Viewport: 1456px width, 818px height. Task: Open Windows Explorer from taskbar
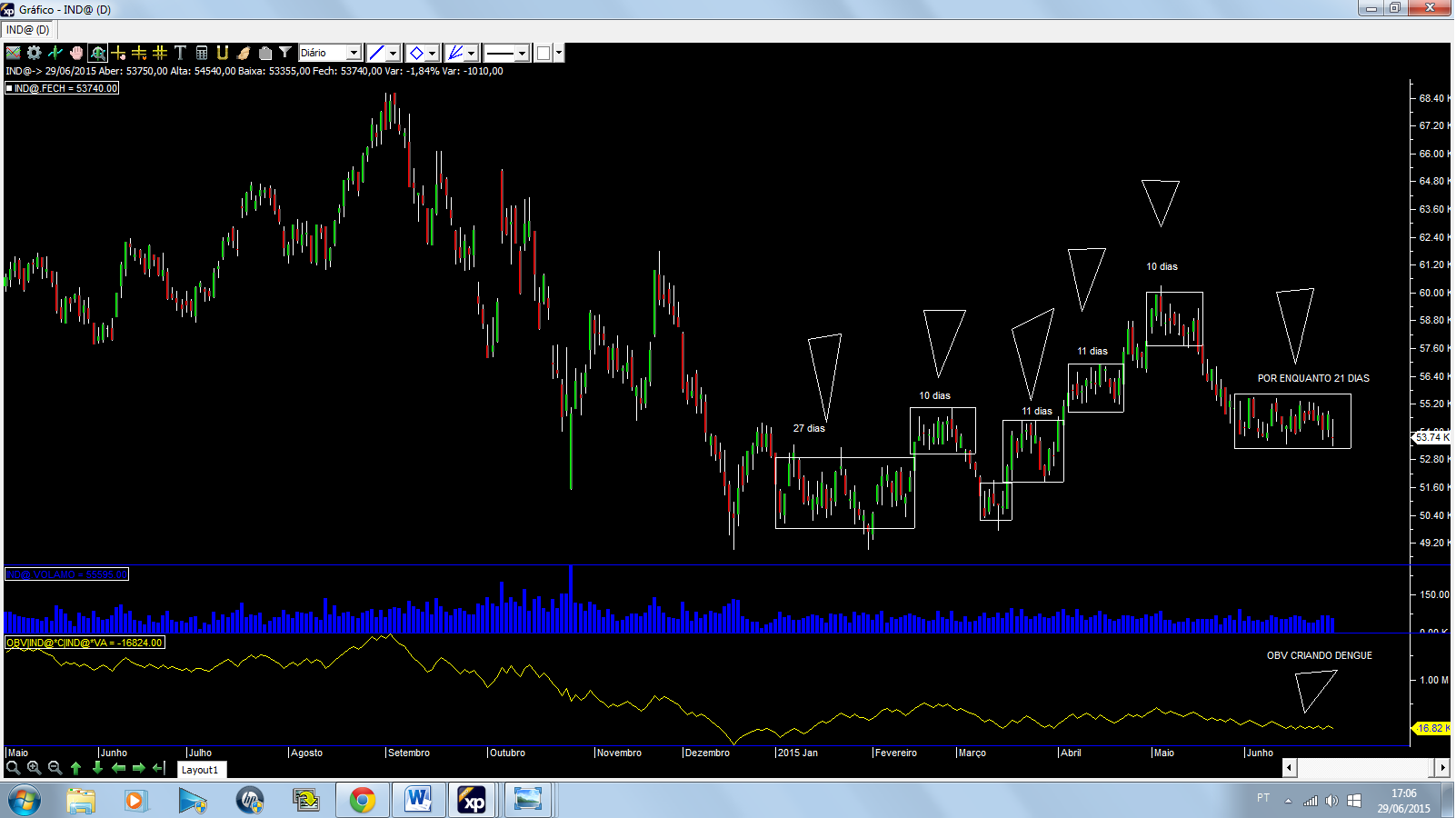(x=81, y=801)
